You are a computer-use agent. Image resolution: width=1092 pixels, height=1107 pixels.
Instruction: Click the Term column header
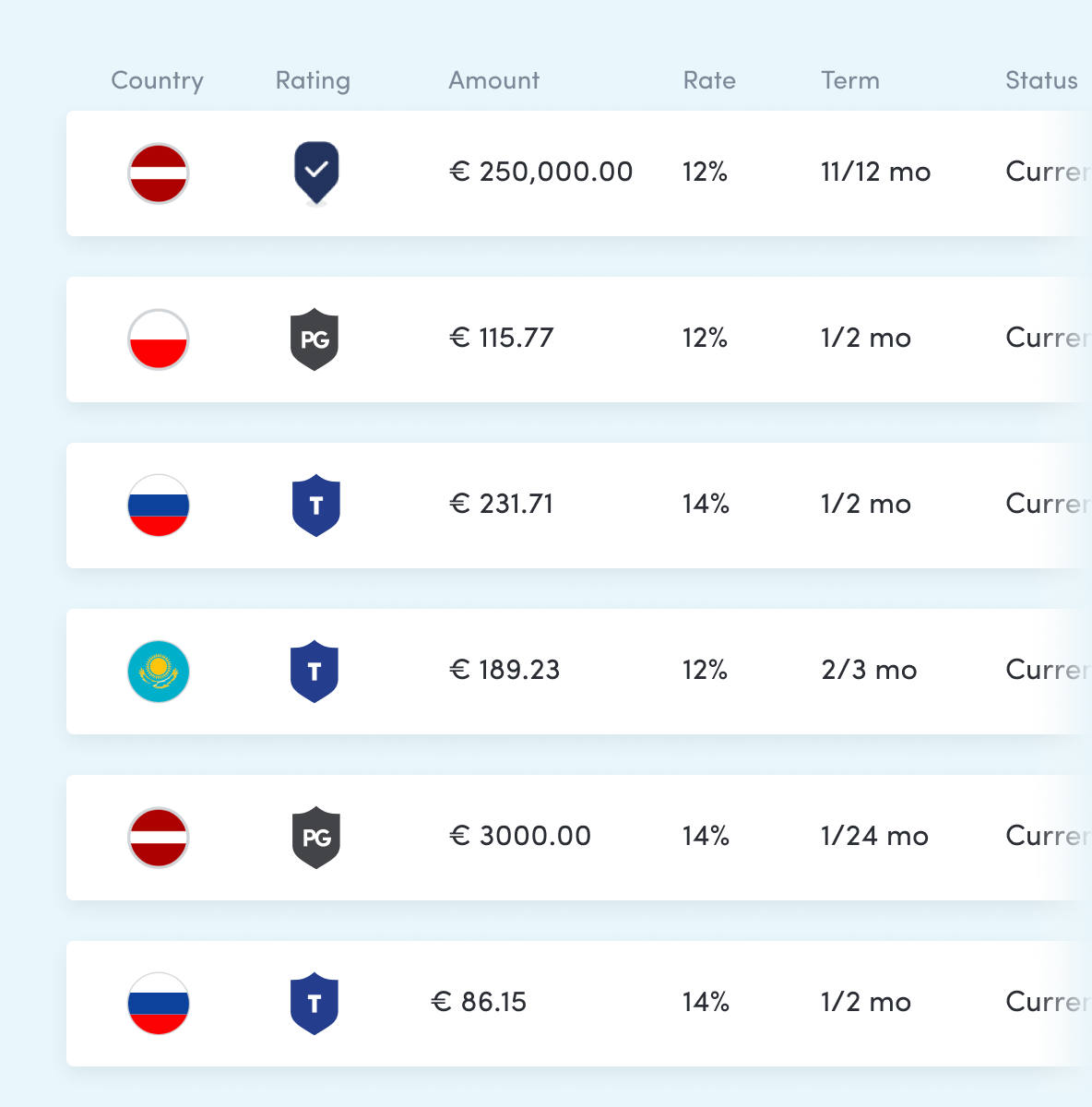849,80
